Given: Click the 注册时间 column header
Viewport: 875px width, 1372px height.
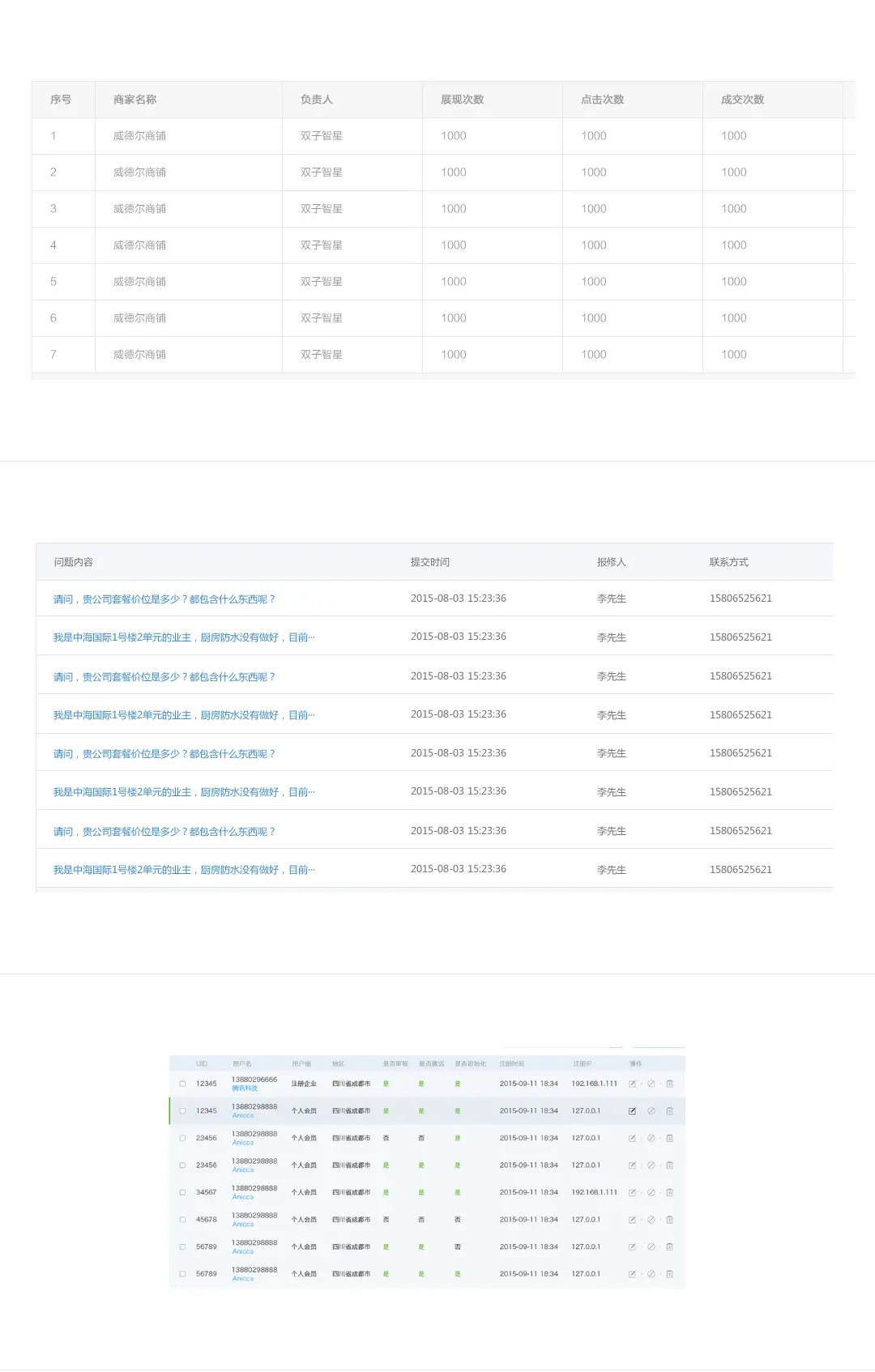Looking at the screenshot, I should pyautogui.click(x=512, y=1063).
